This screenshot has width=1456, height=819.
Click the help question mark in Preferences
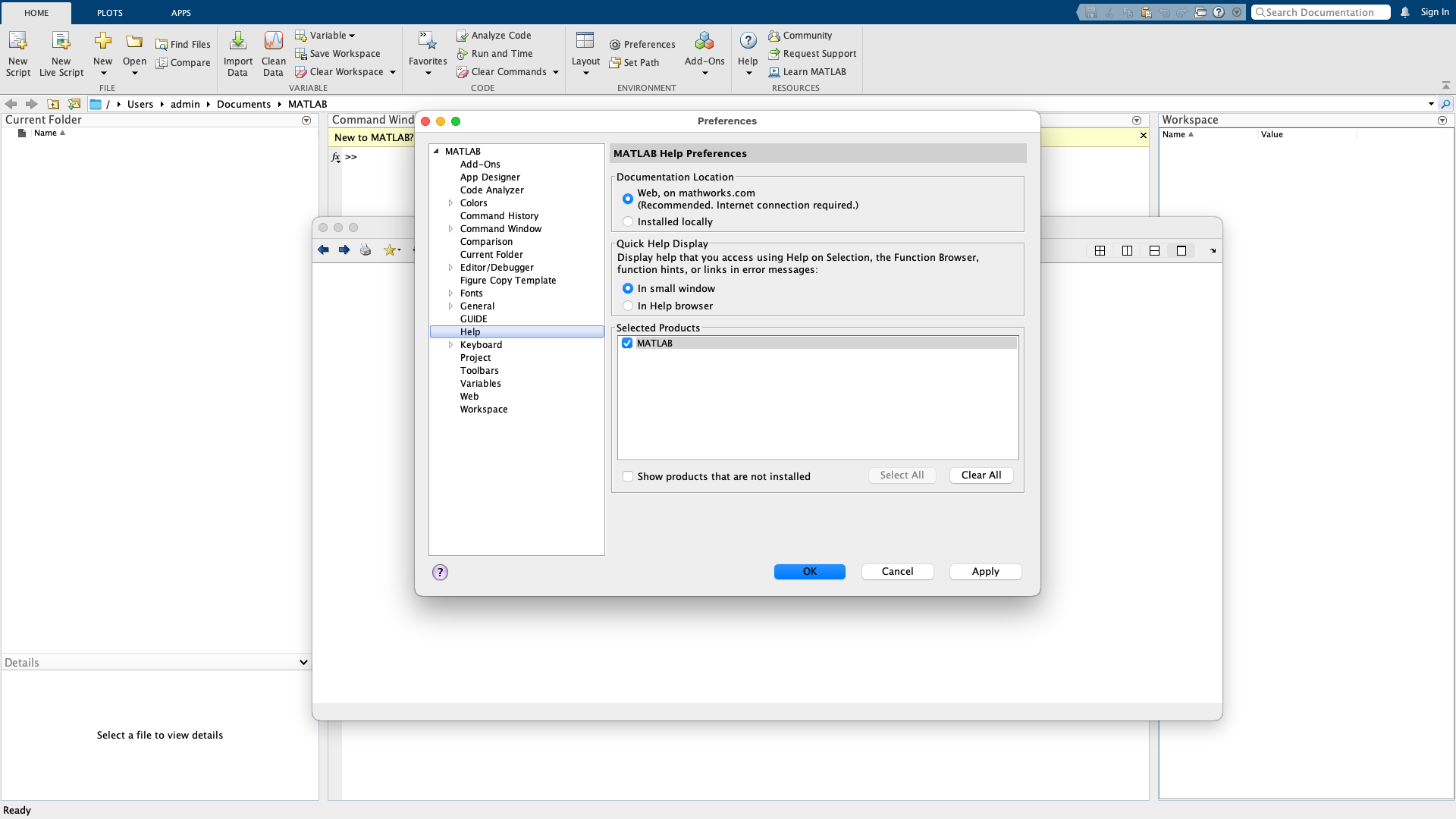click(440, 573)
